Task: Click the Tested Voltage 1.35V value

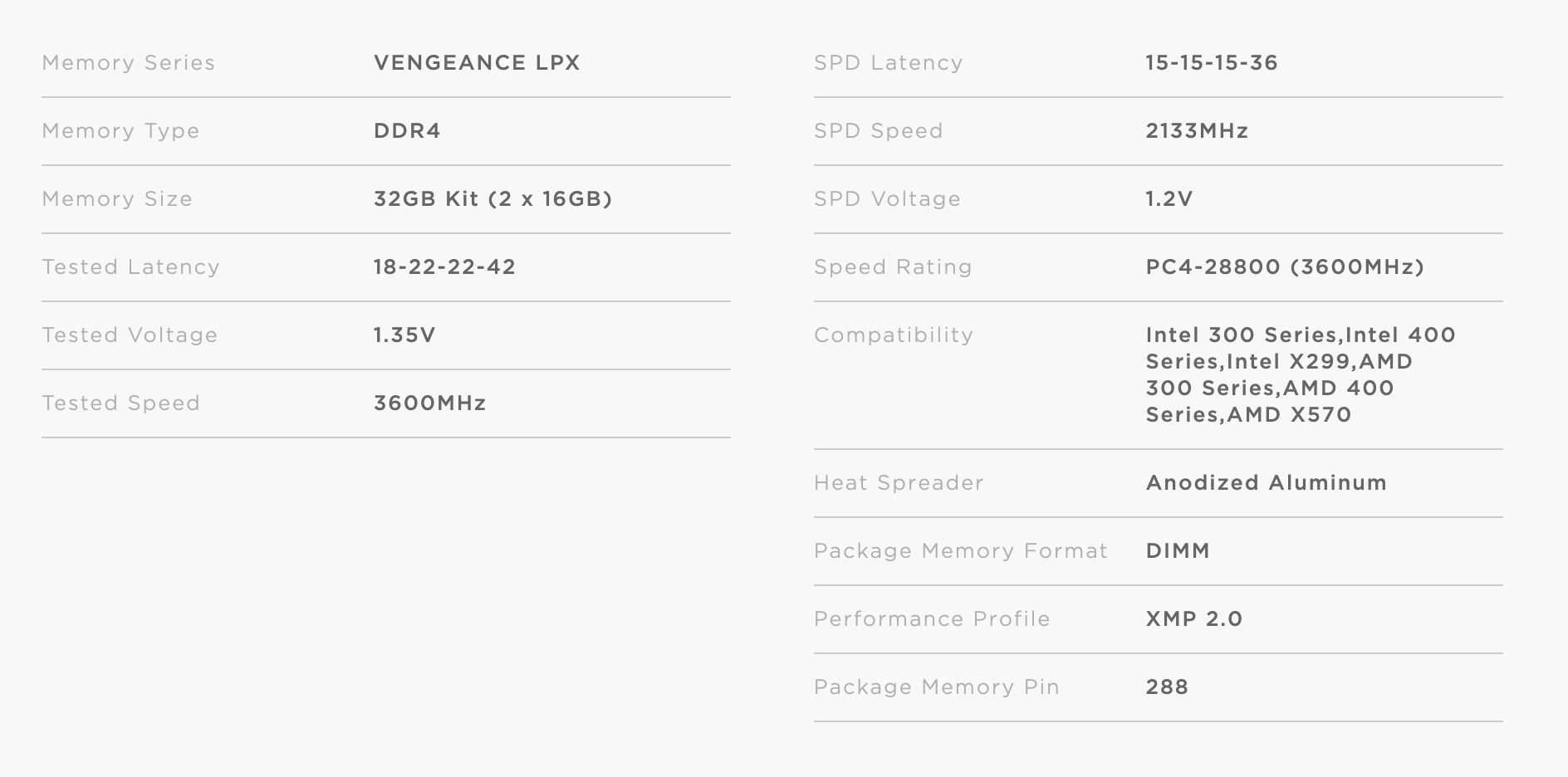Action: click(404, 335)
